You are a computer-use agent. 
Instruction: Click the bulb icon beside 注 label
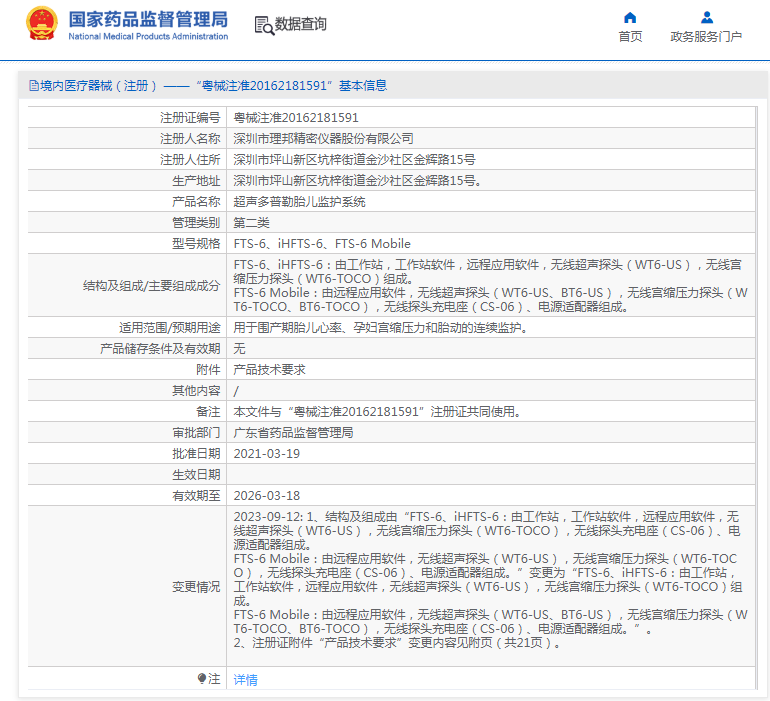[x=203, y=679]
